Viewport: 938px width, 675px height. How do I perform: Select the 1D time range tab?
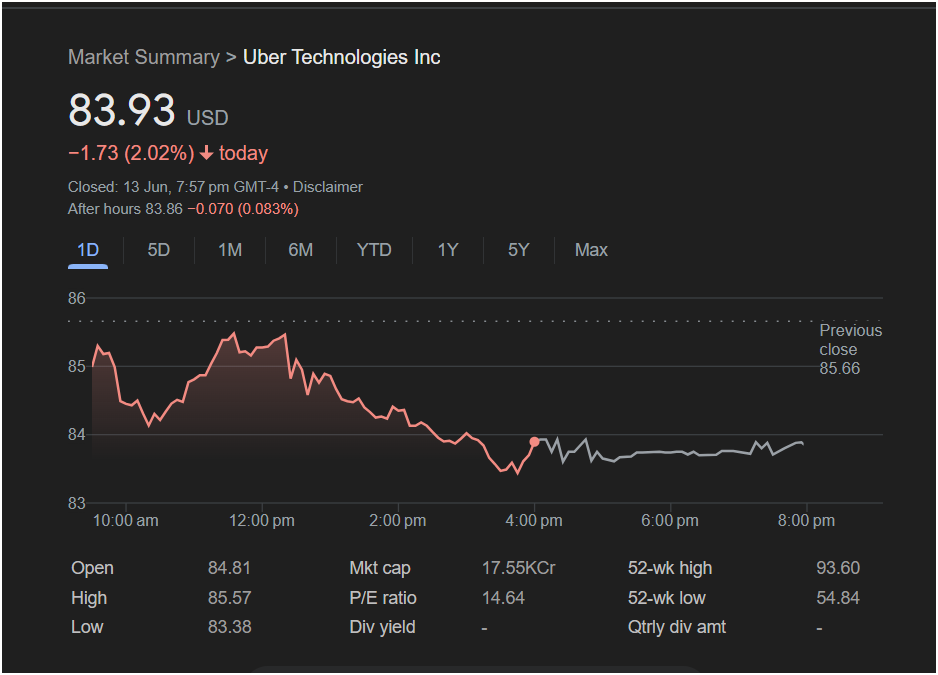pyautogui.click(x=88, y=250)
